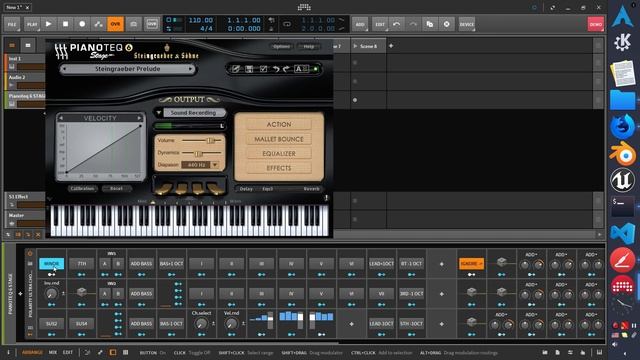Click the Velocity panel left arrow
640x360 pixels.
pyautogui.click(x=61, y=118)
